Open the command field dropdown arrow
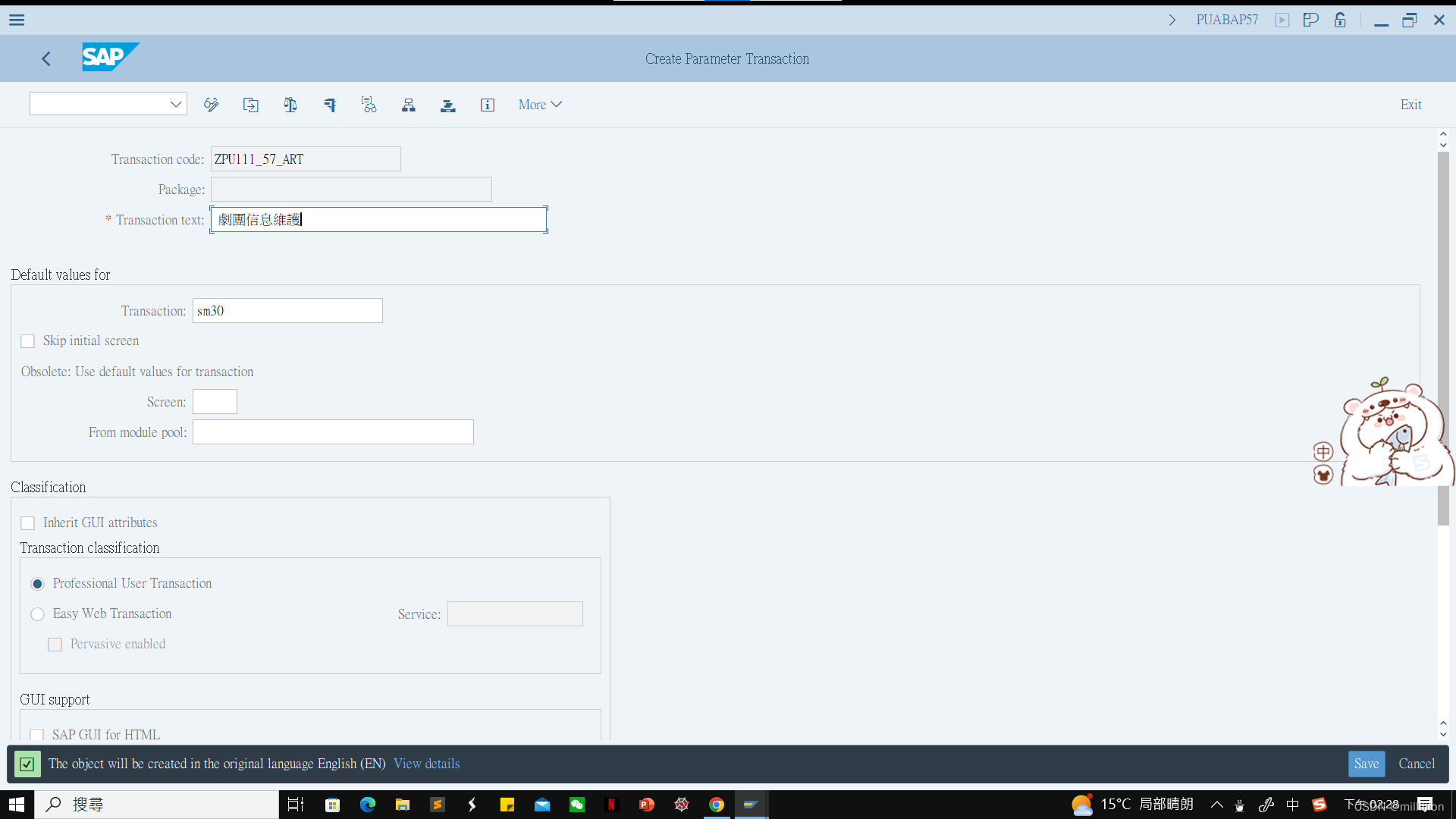 point(175,103)
